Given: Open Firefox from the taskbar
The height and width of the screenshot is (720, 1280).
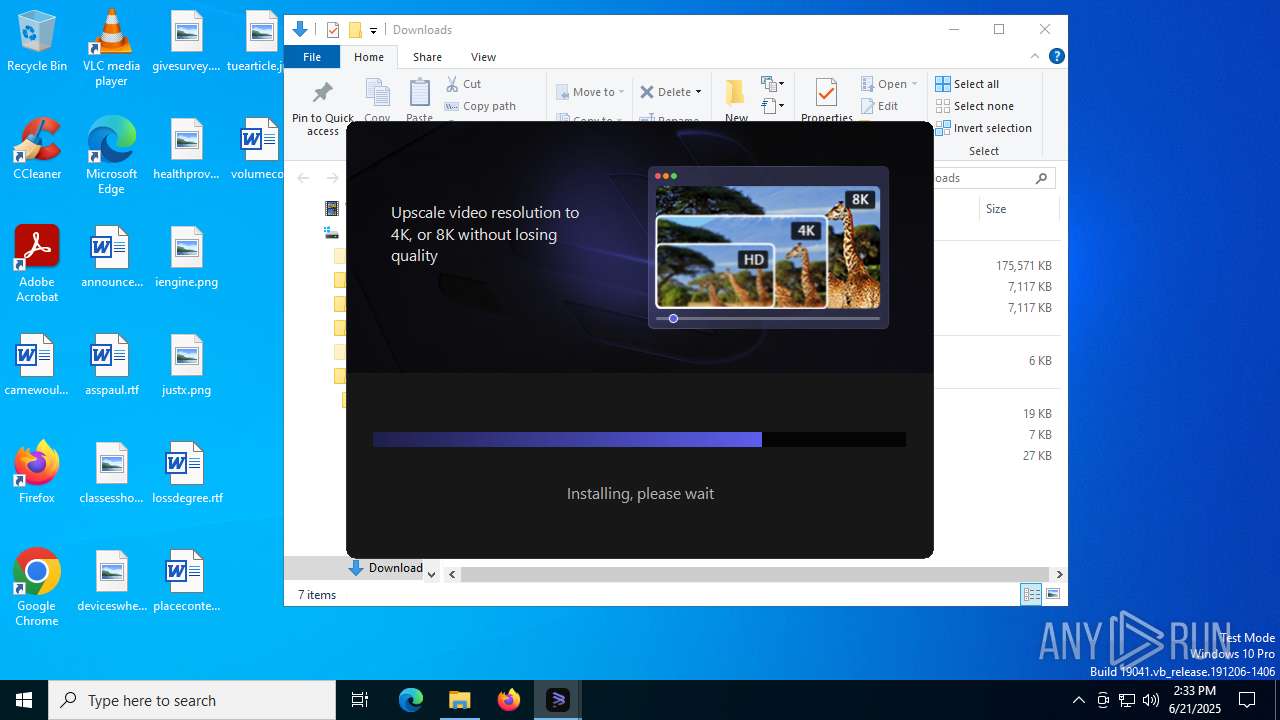Looking at the screenshot, I should 509,700.
